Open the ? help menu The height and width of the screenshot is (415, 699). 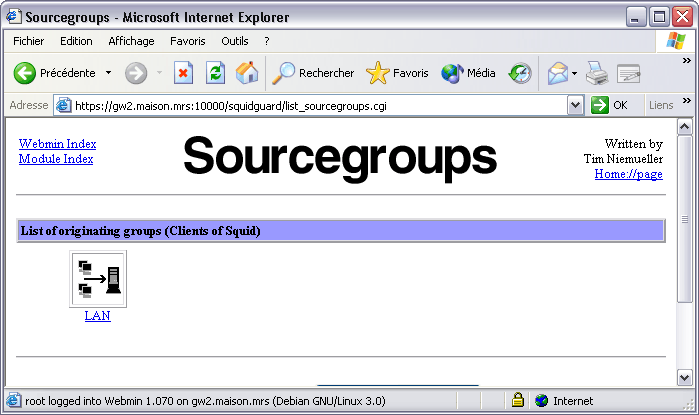(267, 41)
